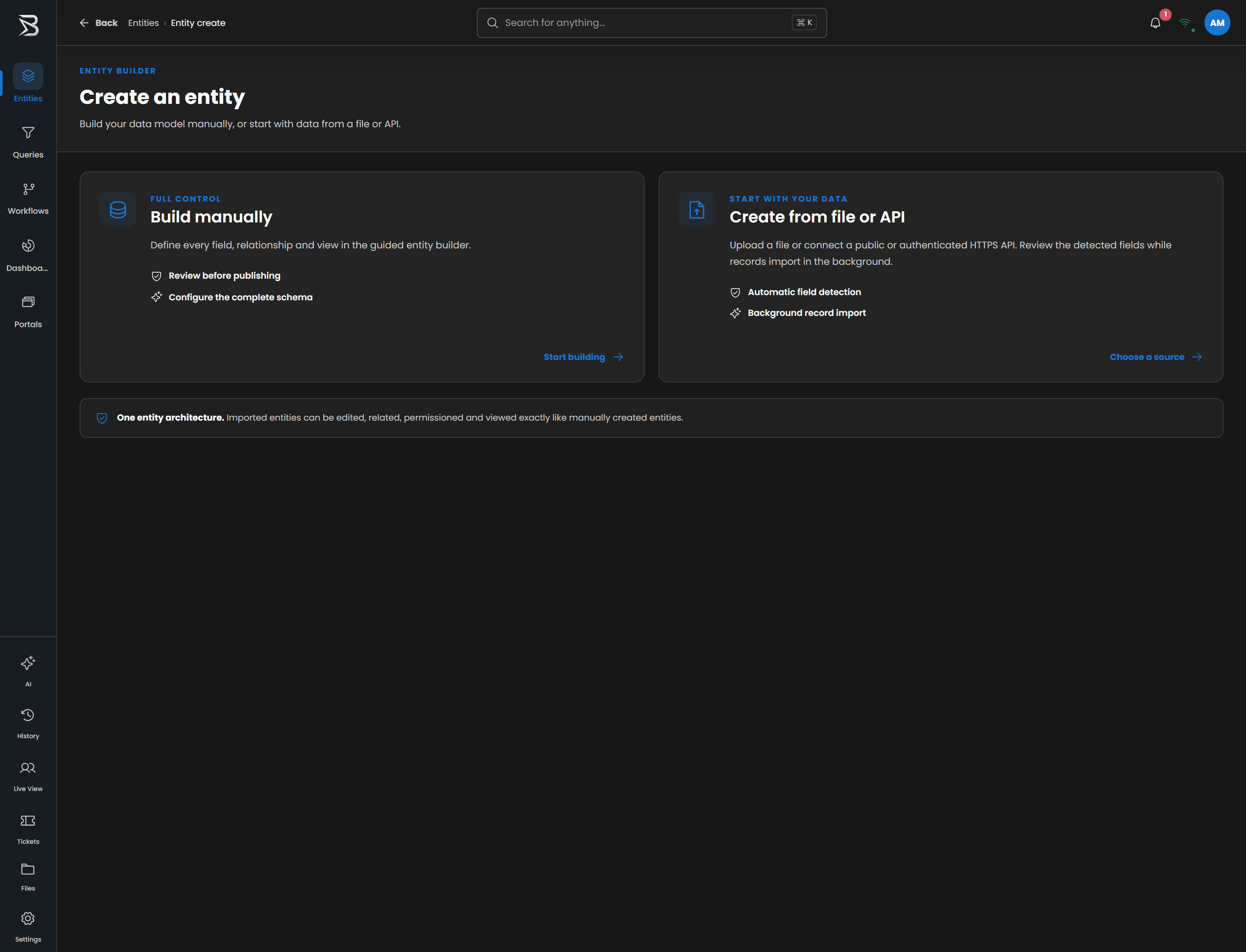Select the Build manually card heading
Screen dimensions: 1246x952
(212, 216)
